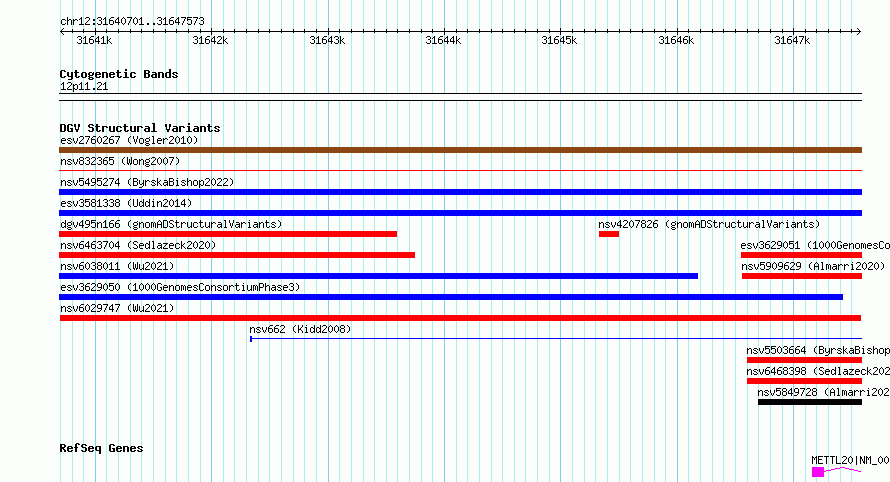Screen dimensions: 890x482
Task: Click the red nsv6029747 variant bar
Action: click(460, 318)
